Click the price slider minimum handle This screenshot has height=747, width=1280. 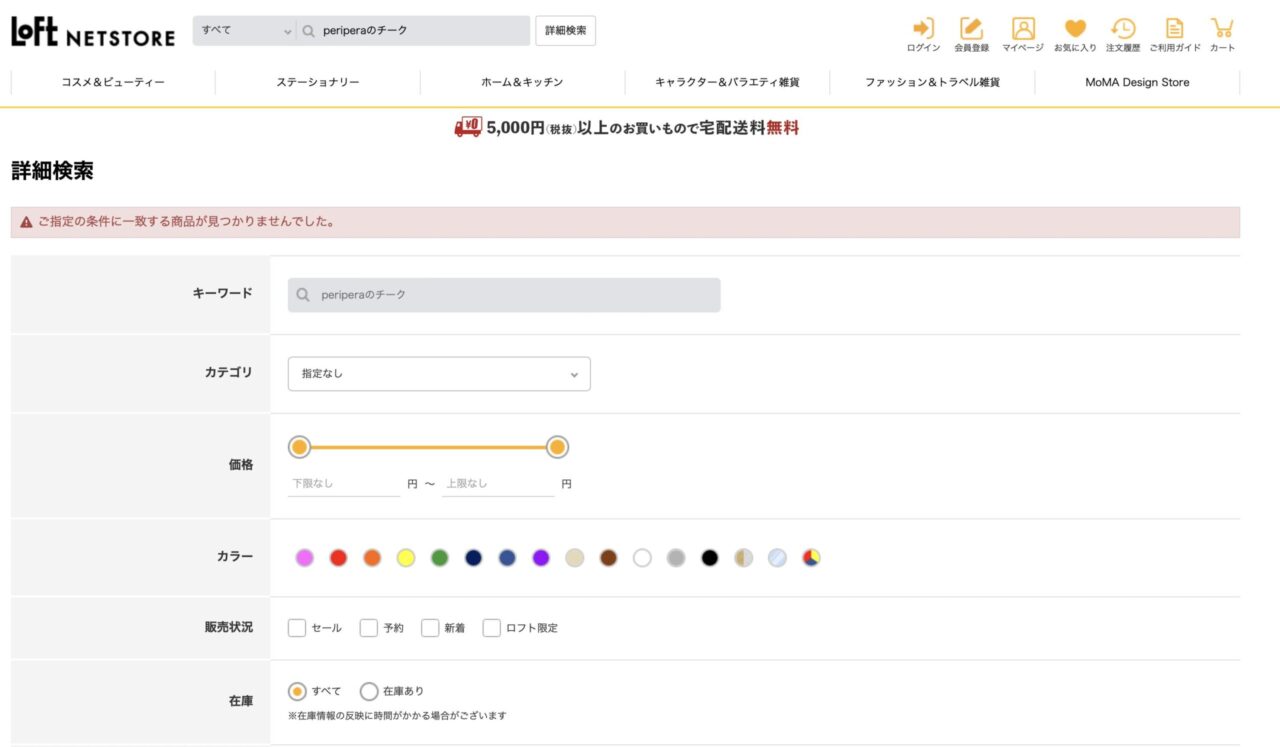[299, 447]
